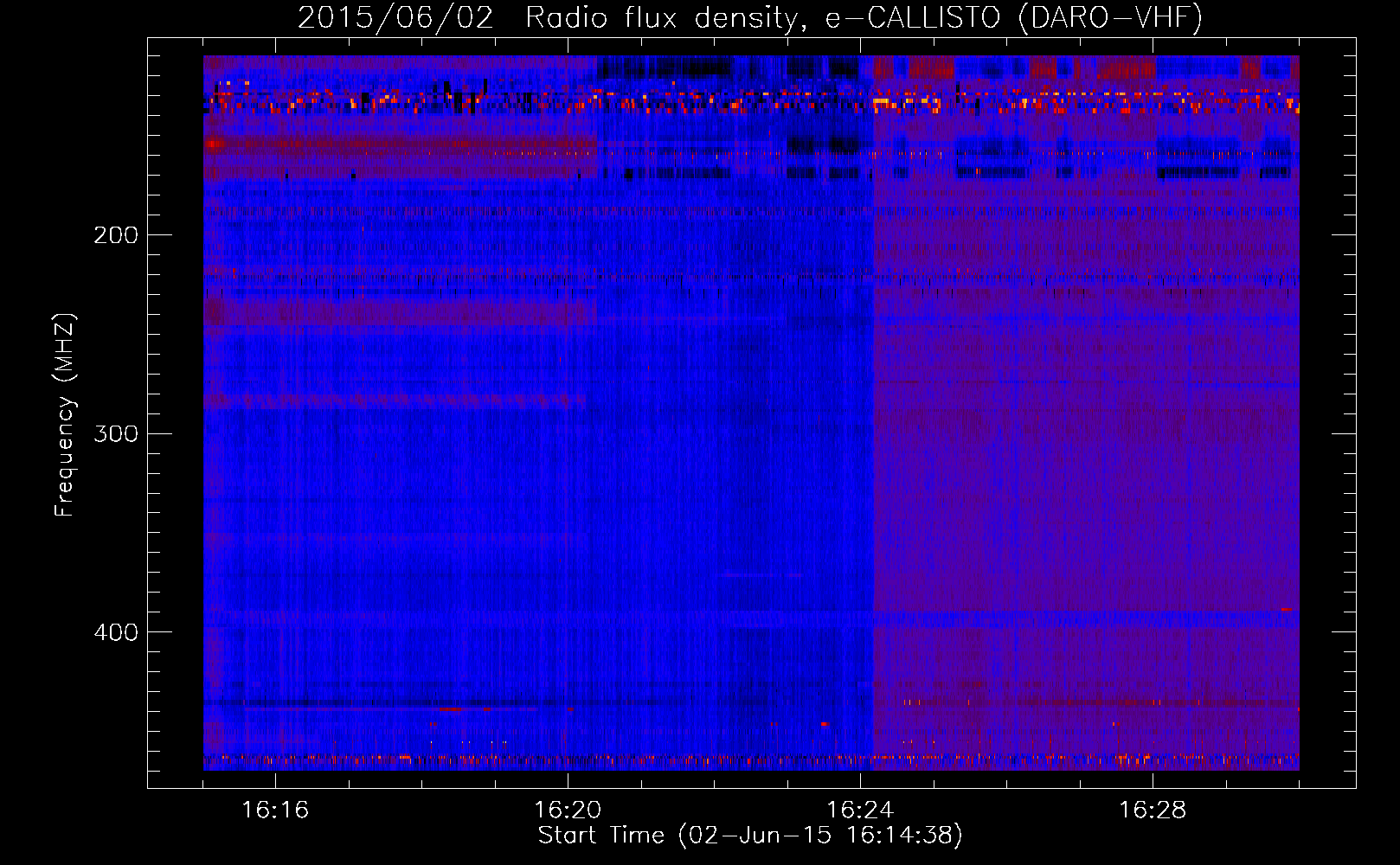Click the plot title '2015/06/02 Radio flux density'
The image size is (1400, 865).
click(750, 18)
